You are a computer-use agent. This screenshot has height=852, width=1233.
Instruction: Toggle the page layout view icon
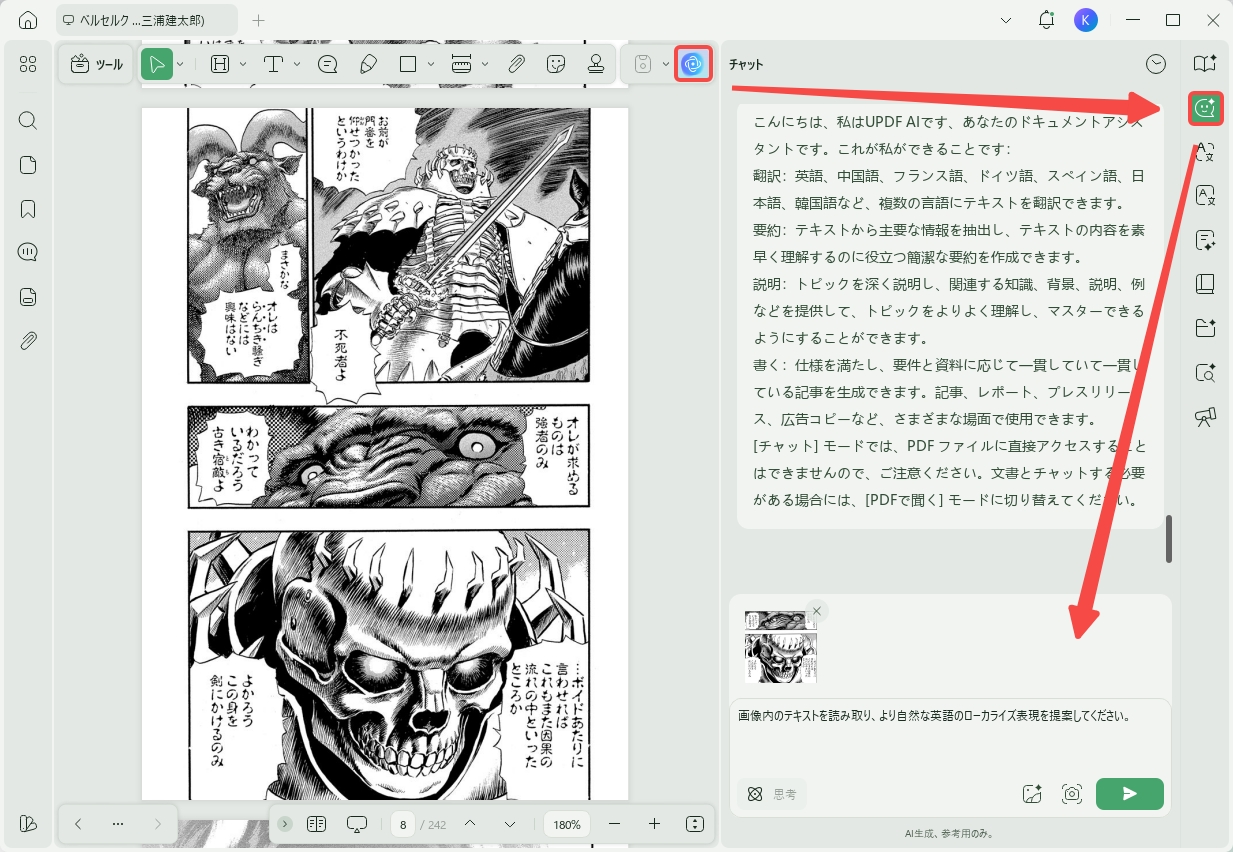317,824
